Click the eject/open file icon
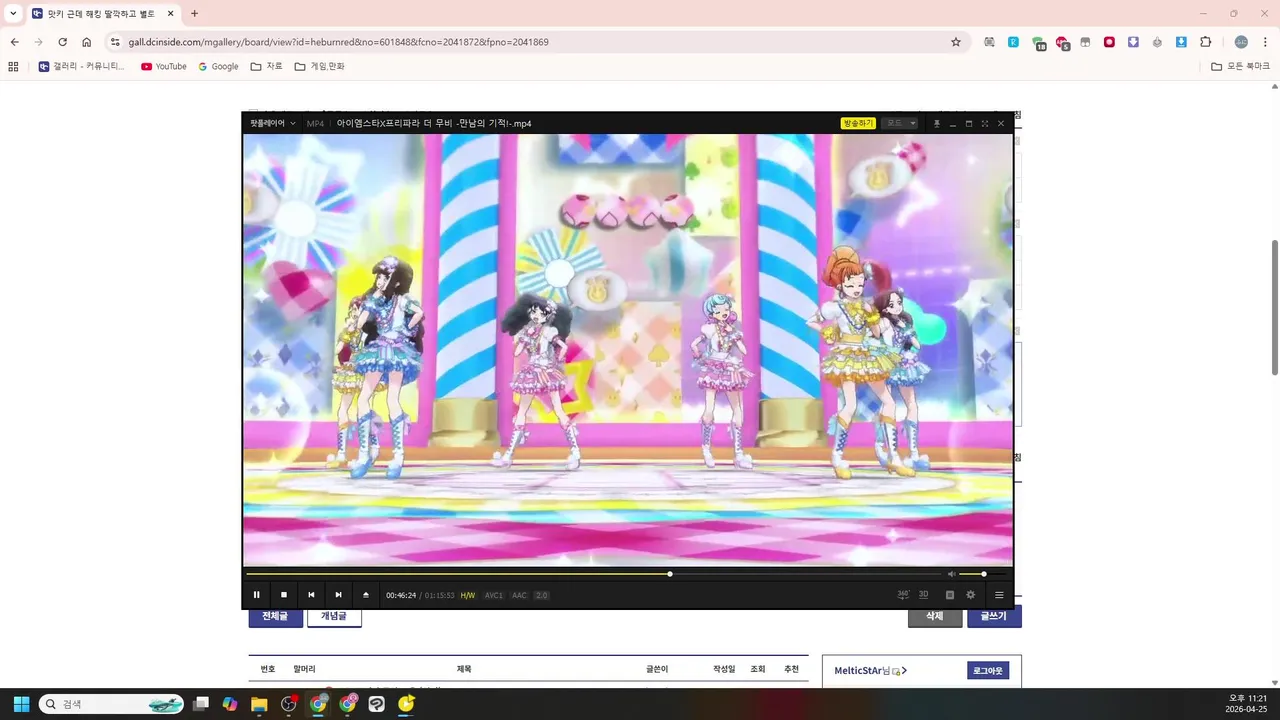The image size is (1280, 720). tap(366, 595)
